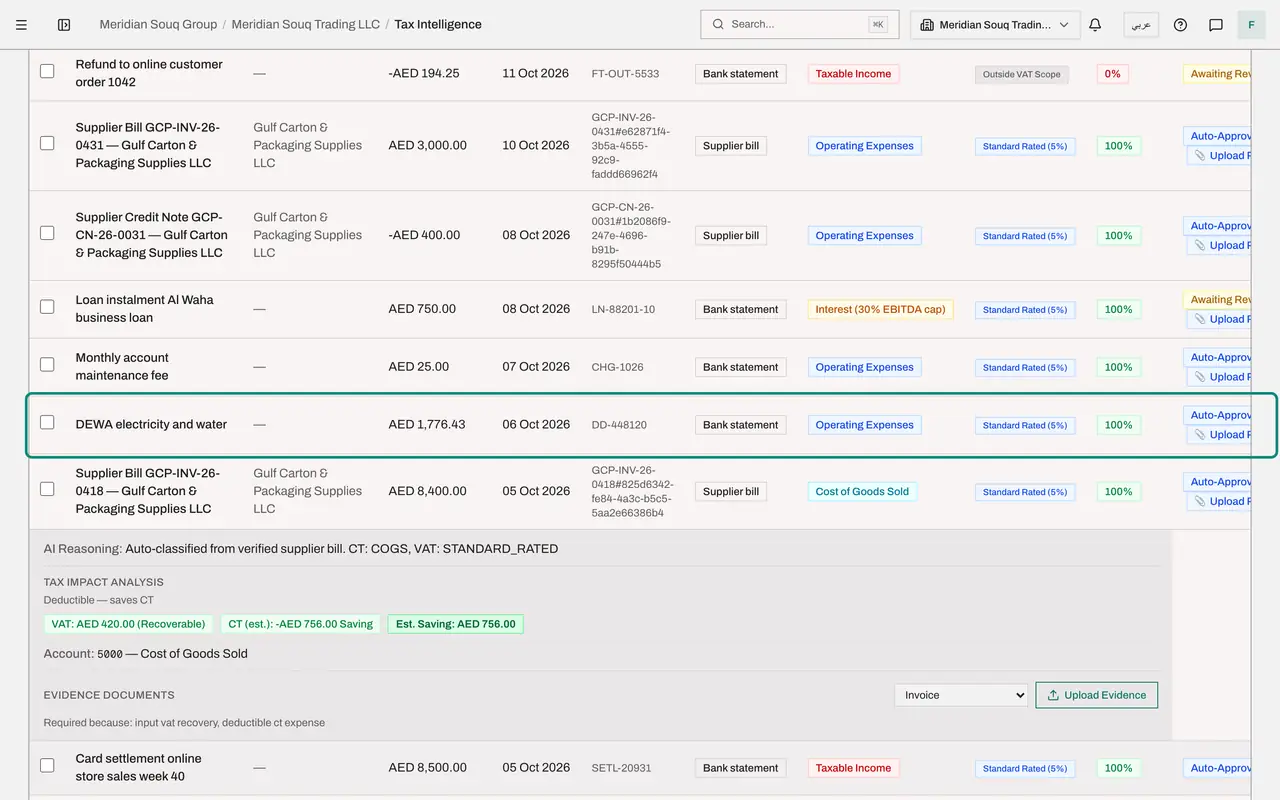The height and width of the screenshot is (800, 1280).
Task: Click VAT AED 420.00 Recoverable badge
Action: click(x=128, y=624)
